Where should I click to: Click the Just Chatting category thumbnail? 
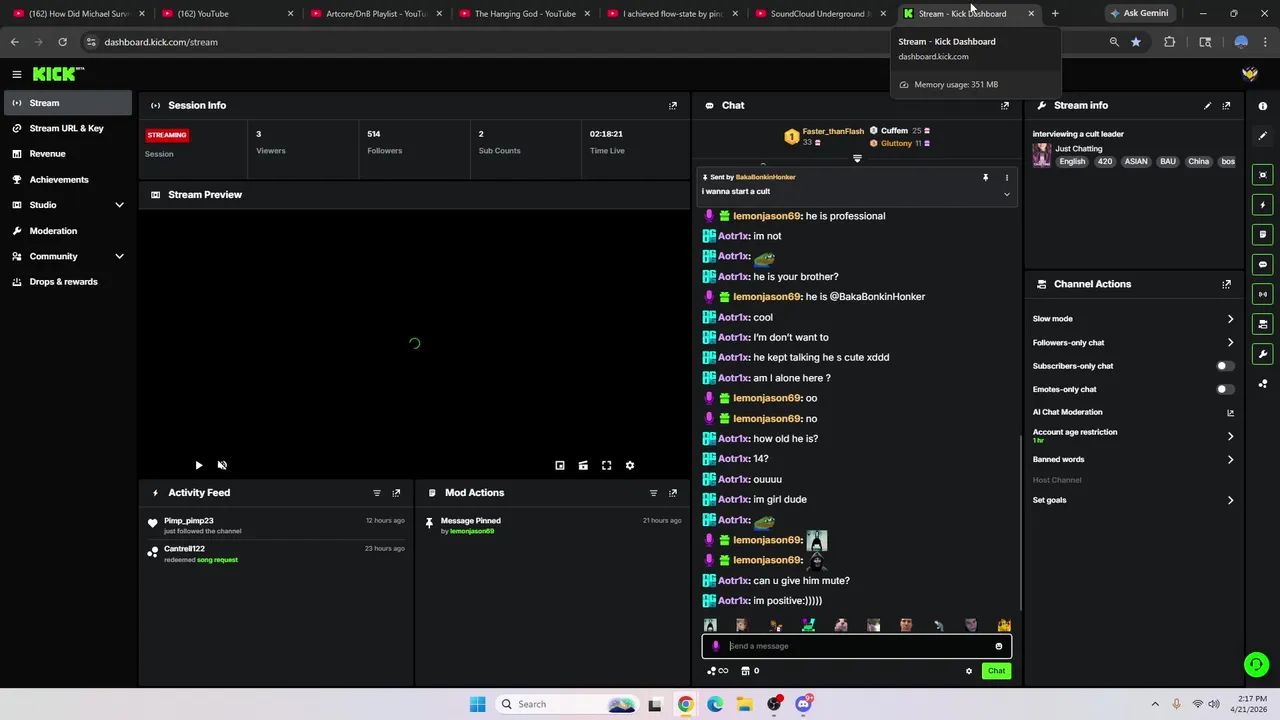[x=1042, y=155]
